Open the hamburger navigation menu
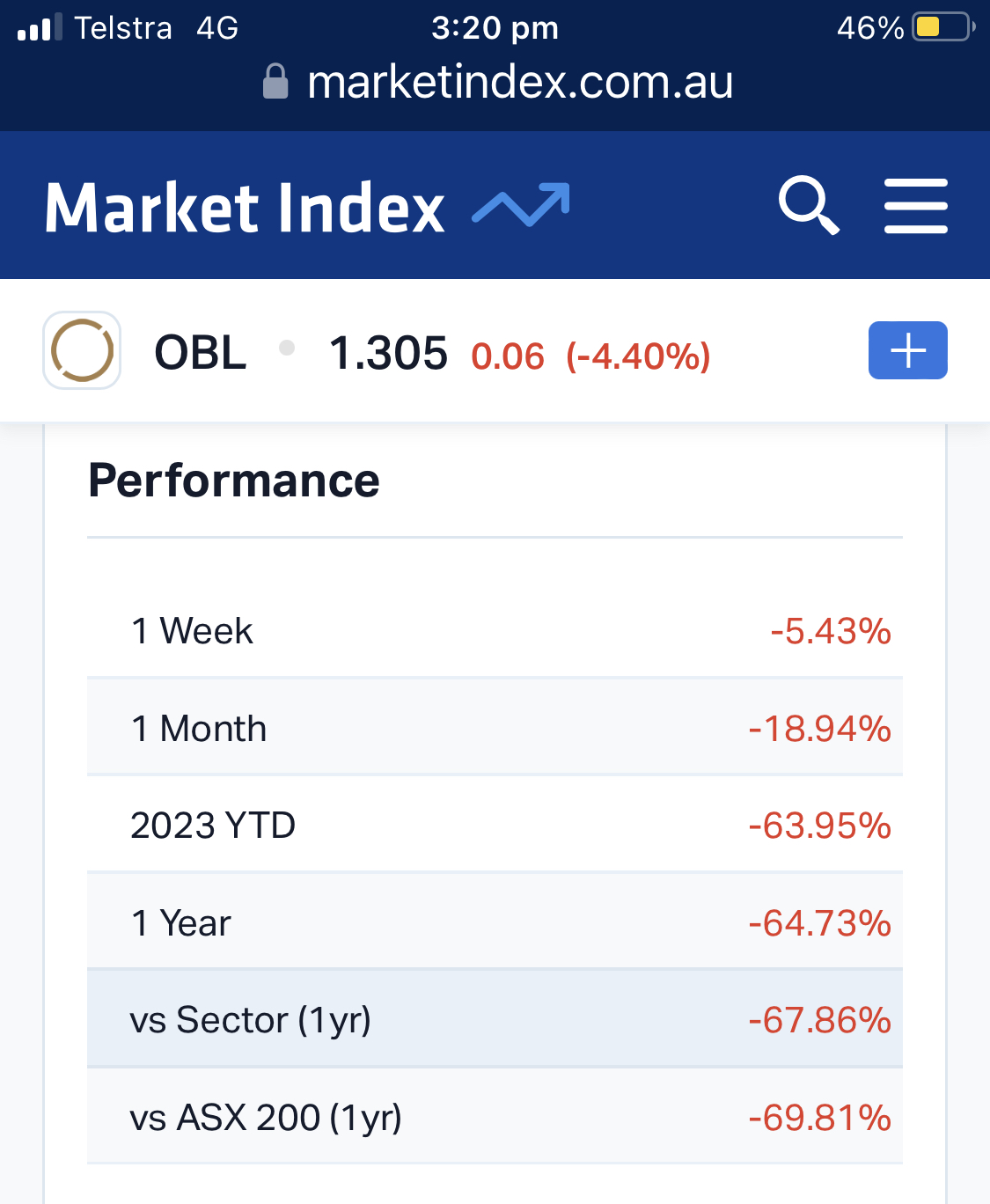Viewport: 990px width, 1204px height. tap(915, 206)
